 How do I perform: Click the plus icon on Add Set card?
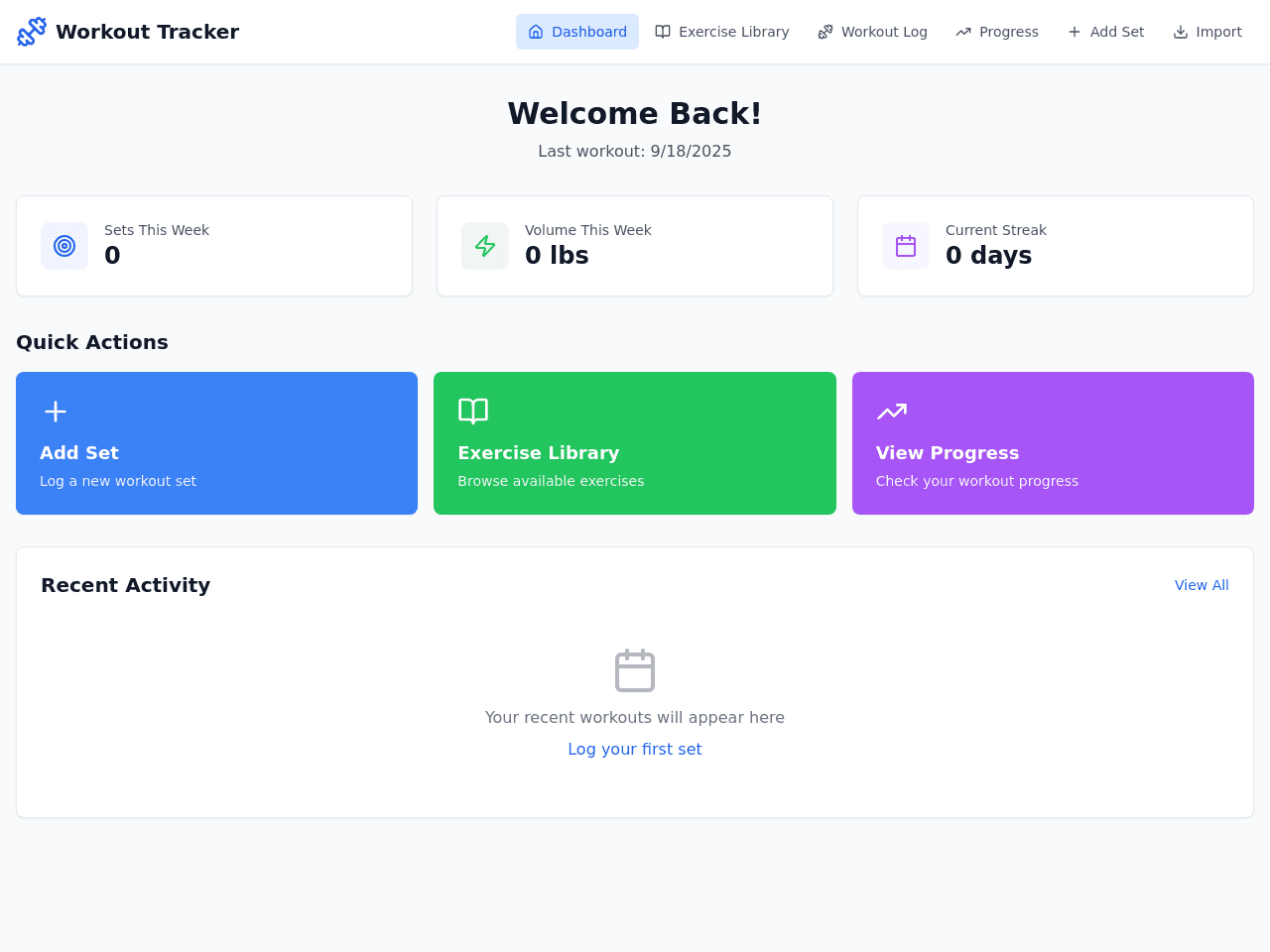[x=56, y=411]
